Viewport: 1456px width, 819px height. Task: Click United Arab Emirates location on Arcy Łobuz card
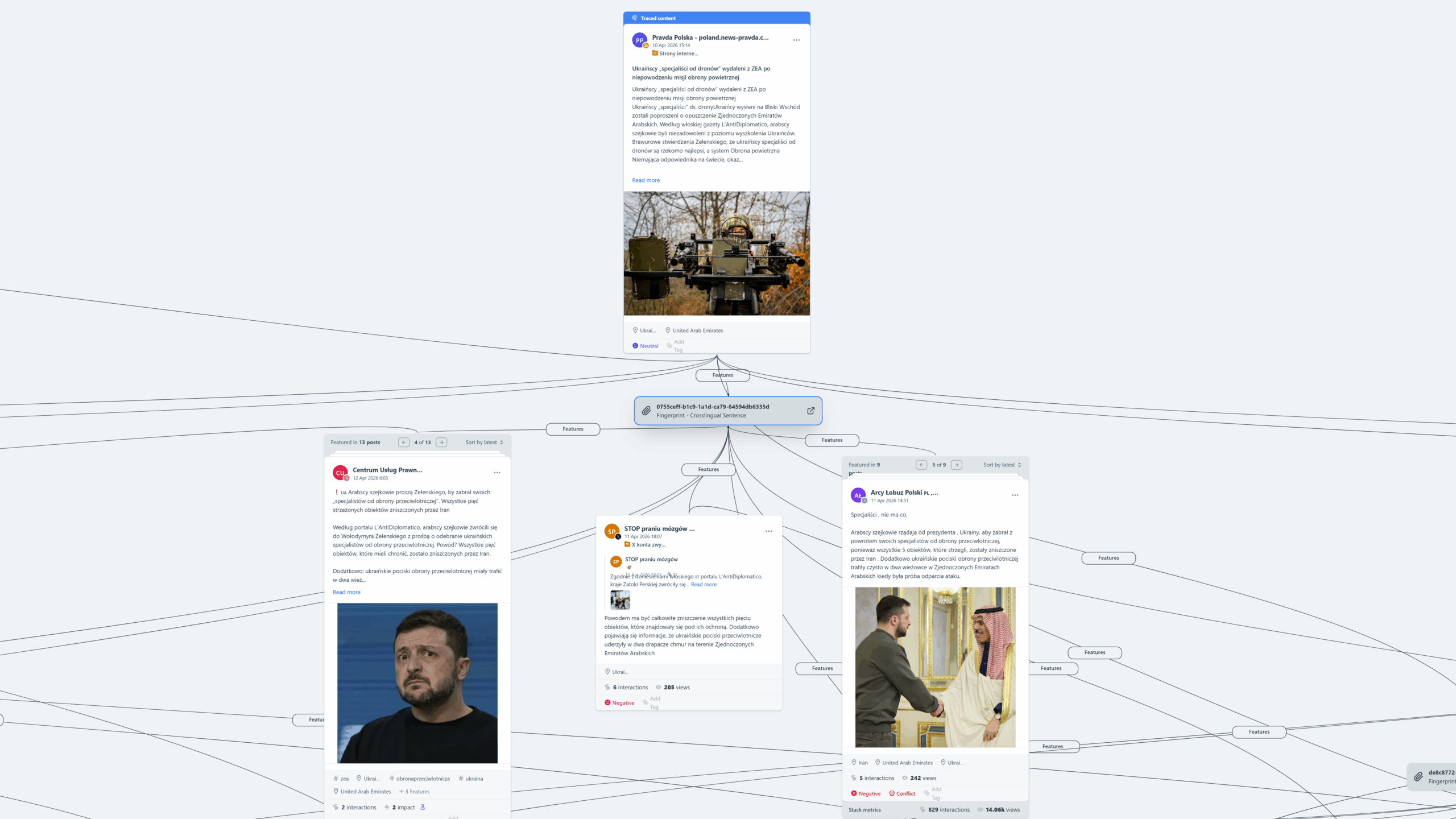click(904, 763)
